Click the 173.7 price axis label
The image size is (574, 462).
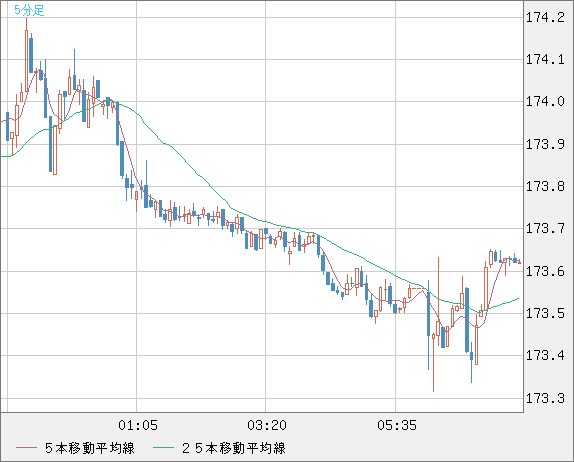(545, 228)
